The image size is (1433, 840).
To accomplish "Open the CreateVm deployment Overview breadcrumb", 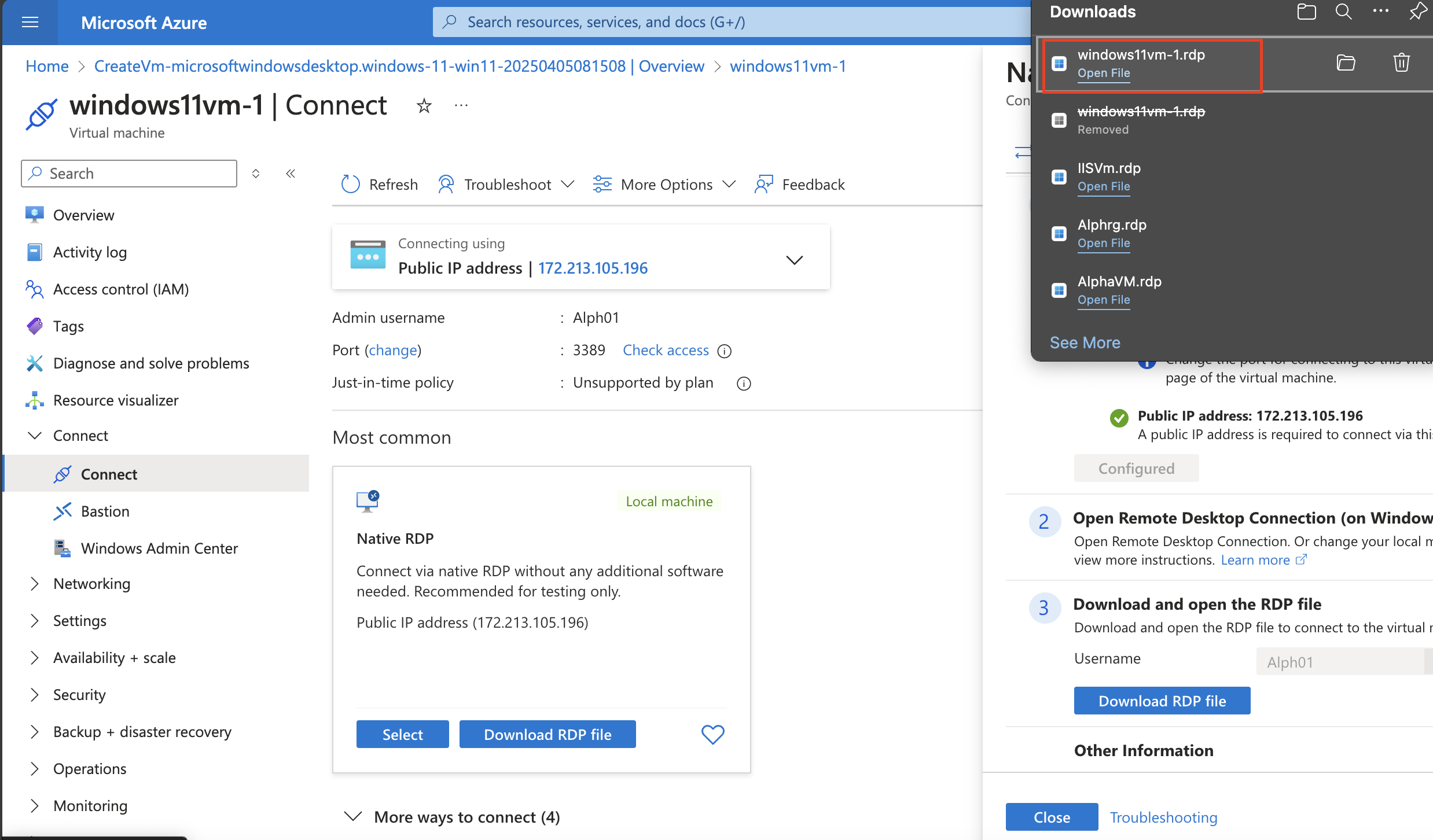I will point(399,66).
